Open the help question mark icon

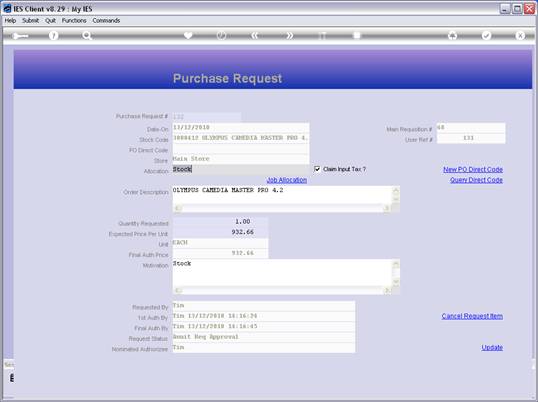click(x=53, y=36)
